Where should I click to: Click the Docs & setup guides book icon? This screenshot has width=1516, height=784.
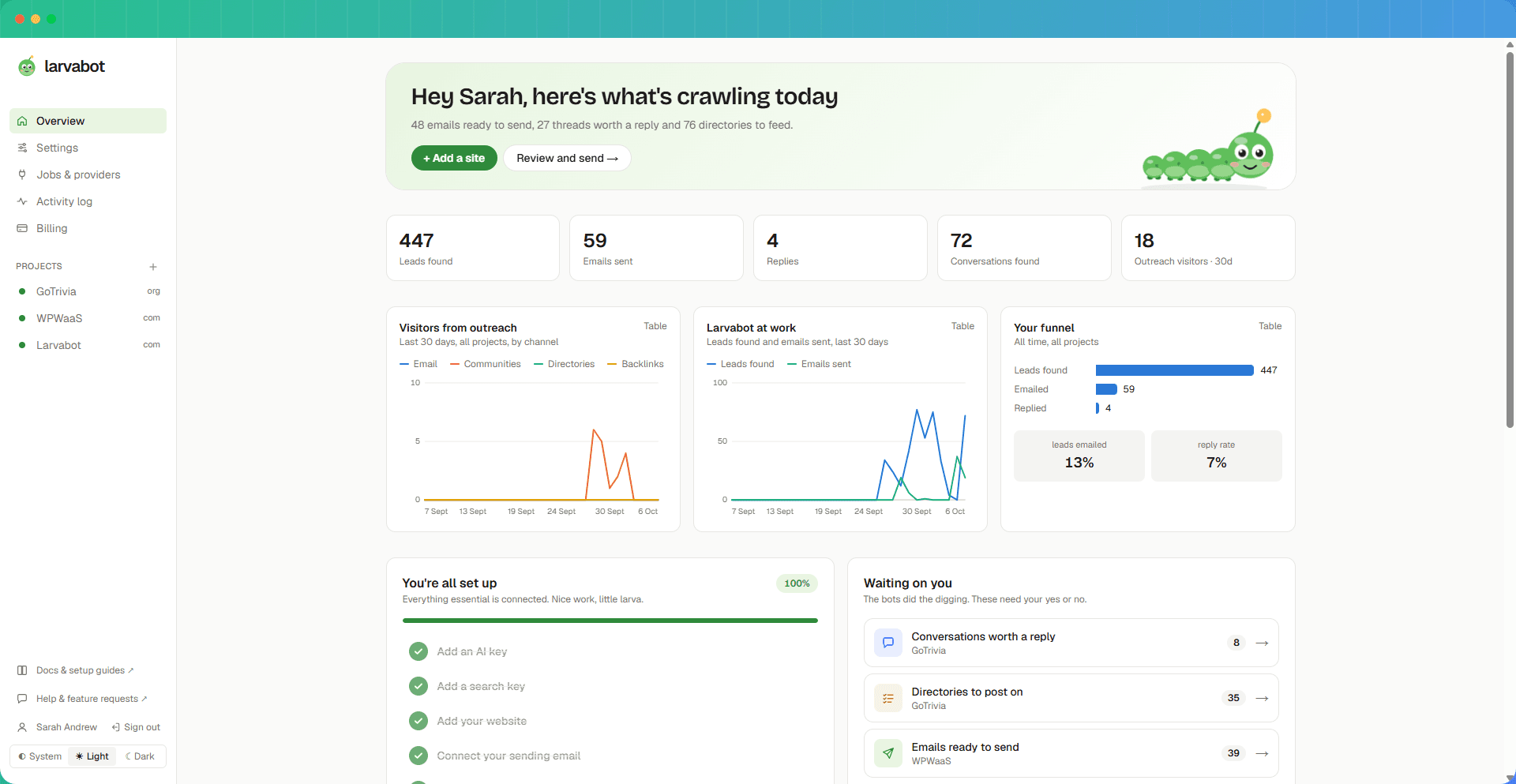(x=22, y=670)
